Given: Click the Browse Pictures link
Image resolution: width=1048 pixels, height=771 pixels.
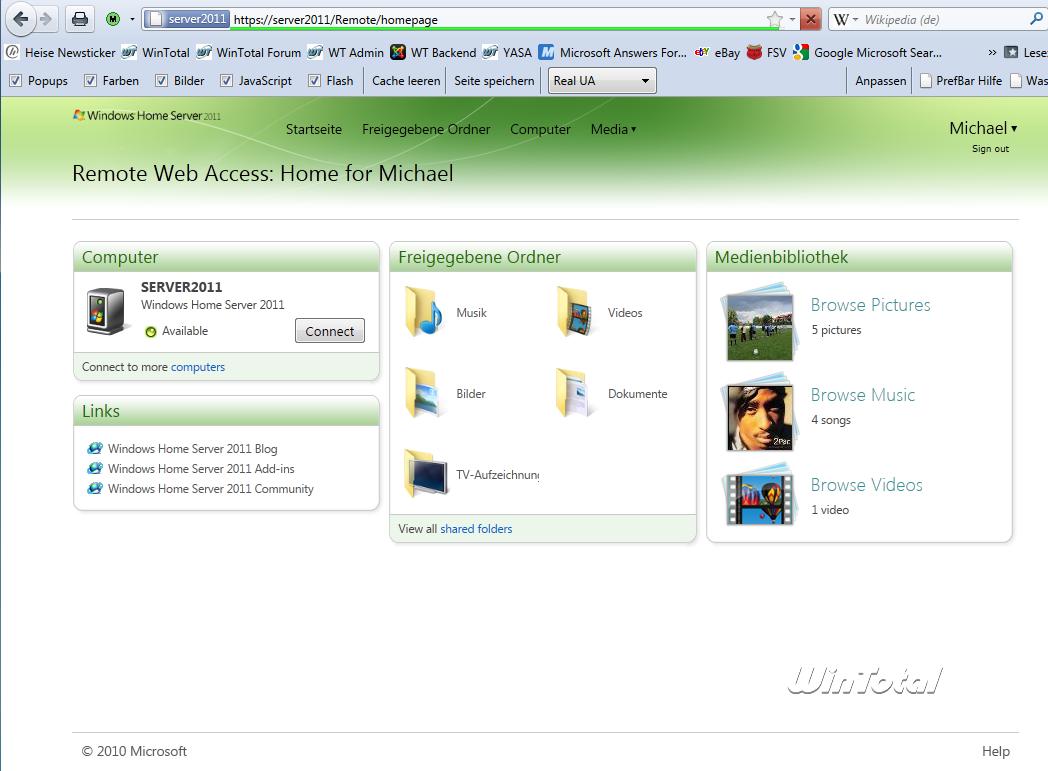Looking at the screenshot, I should pos(870,305).
